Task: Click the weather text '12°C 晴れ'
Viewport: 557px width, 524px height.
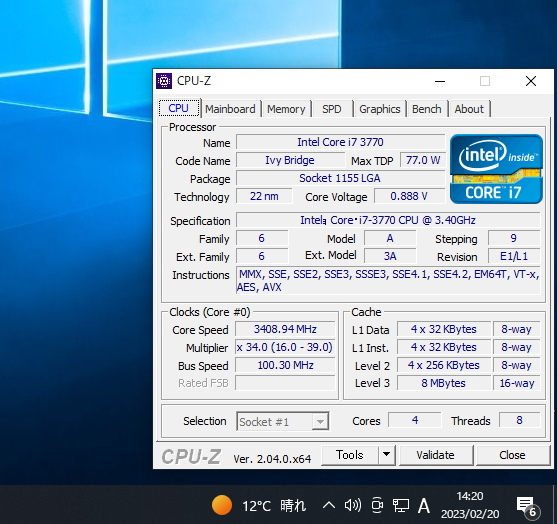Action: click(x=274, y=506)
